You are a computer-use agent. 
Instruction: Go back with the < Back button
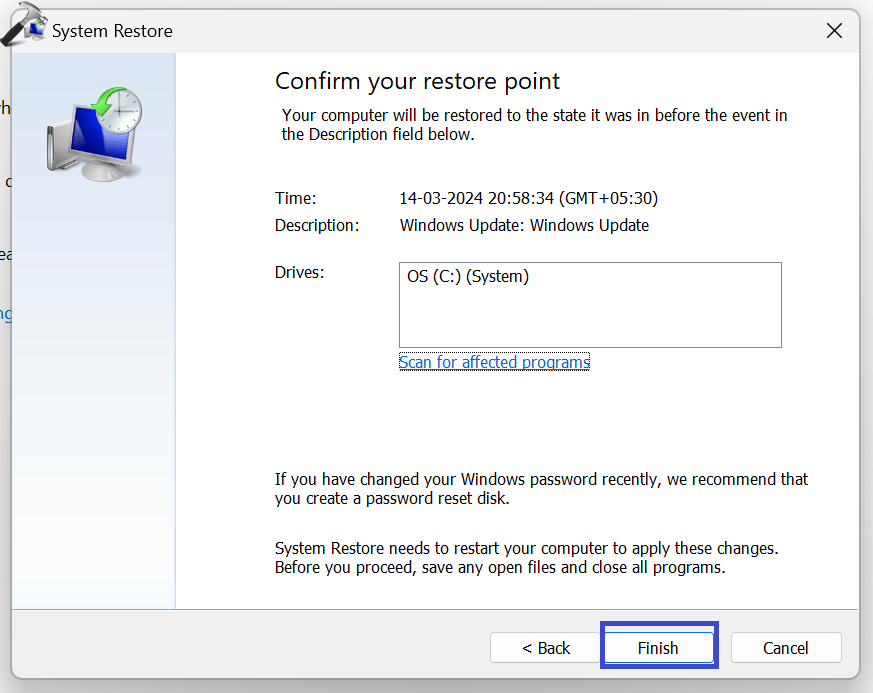545,648
